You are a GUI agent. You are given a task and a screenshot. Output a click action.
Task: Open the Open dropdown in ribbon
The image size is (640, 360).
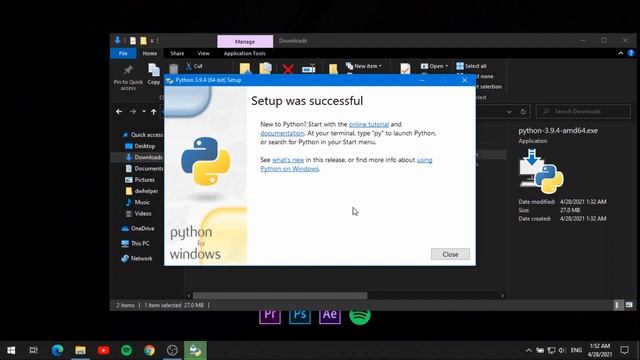point(434,66)
